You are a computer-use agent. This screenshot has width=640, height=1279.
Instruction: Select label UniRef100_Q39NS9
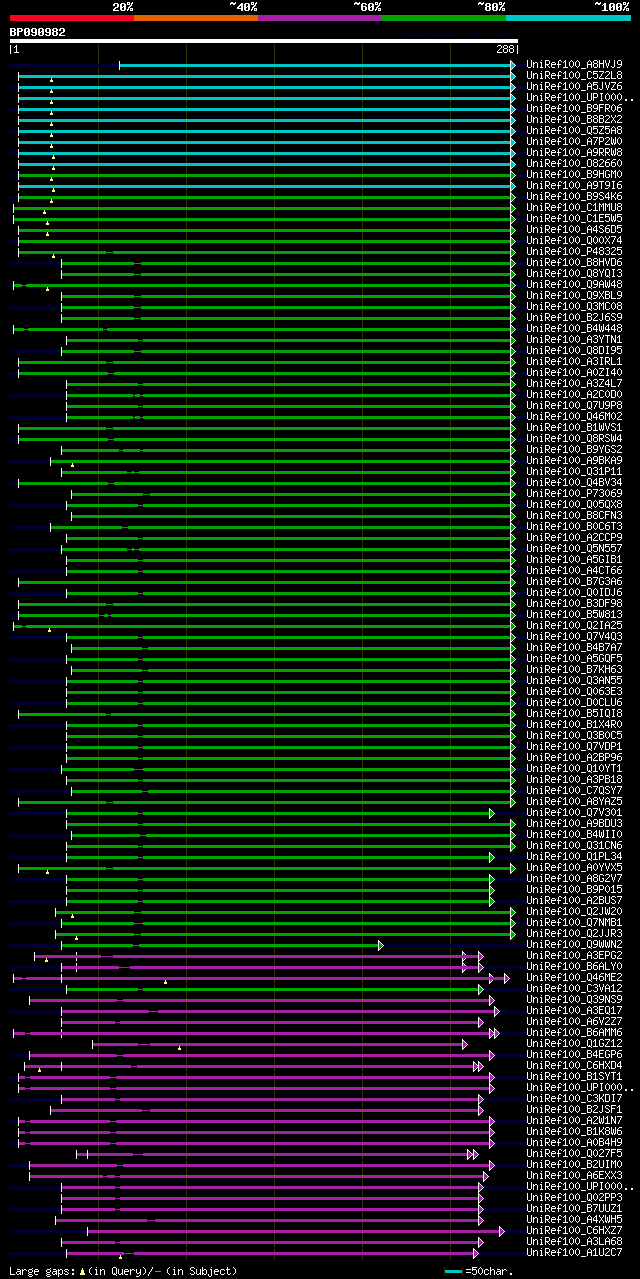574,1000
